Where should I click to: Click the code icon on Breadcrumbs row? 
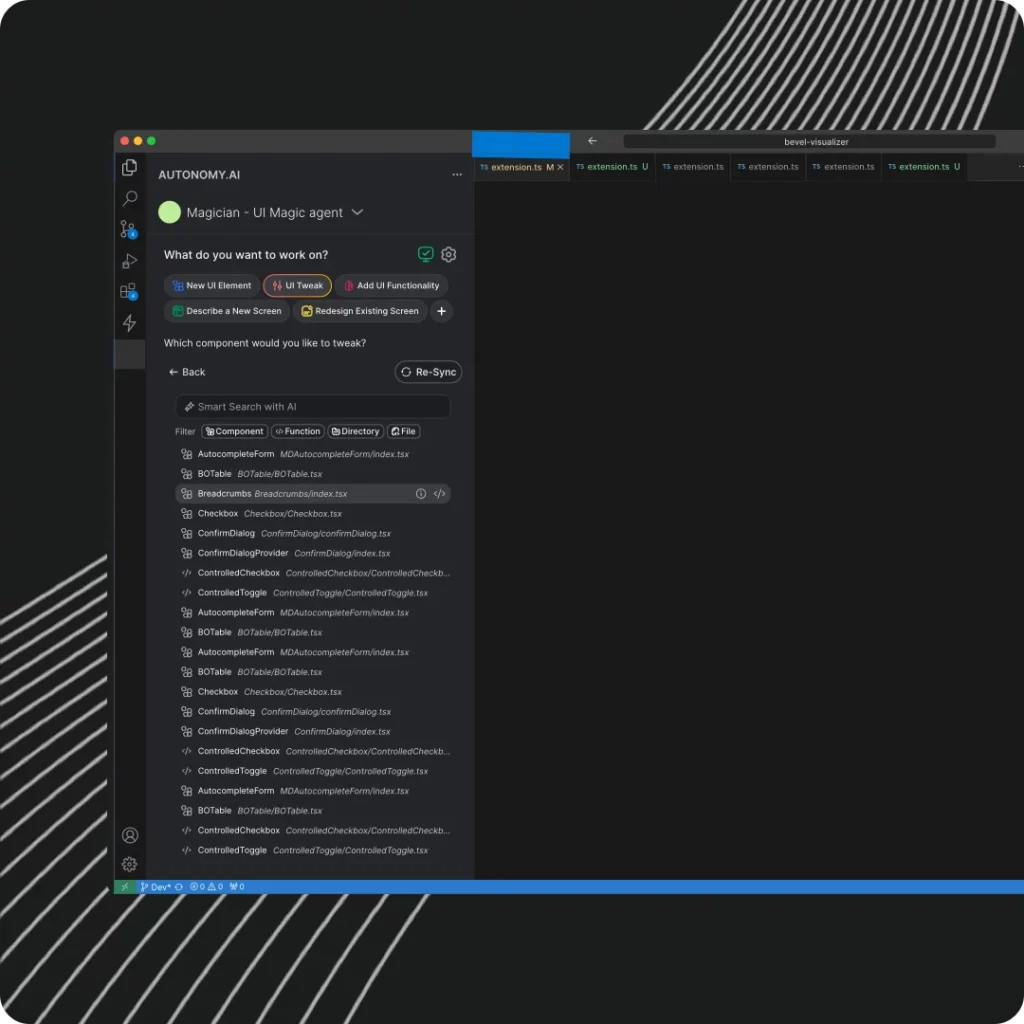pos(439,494)
